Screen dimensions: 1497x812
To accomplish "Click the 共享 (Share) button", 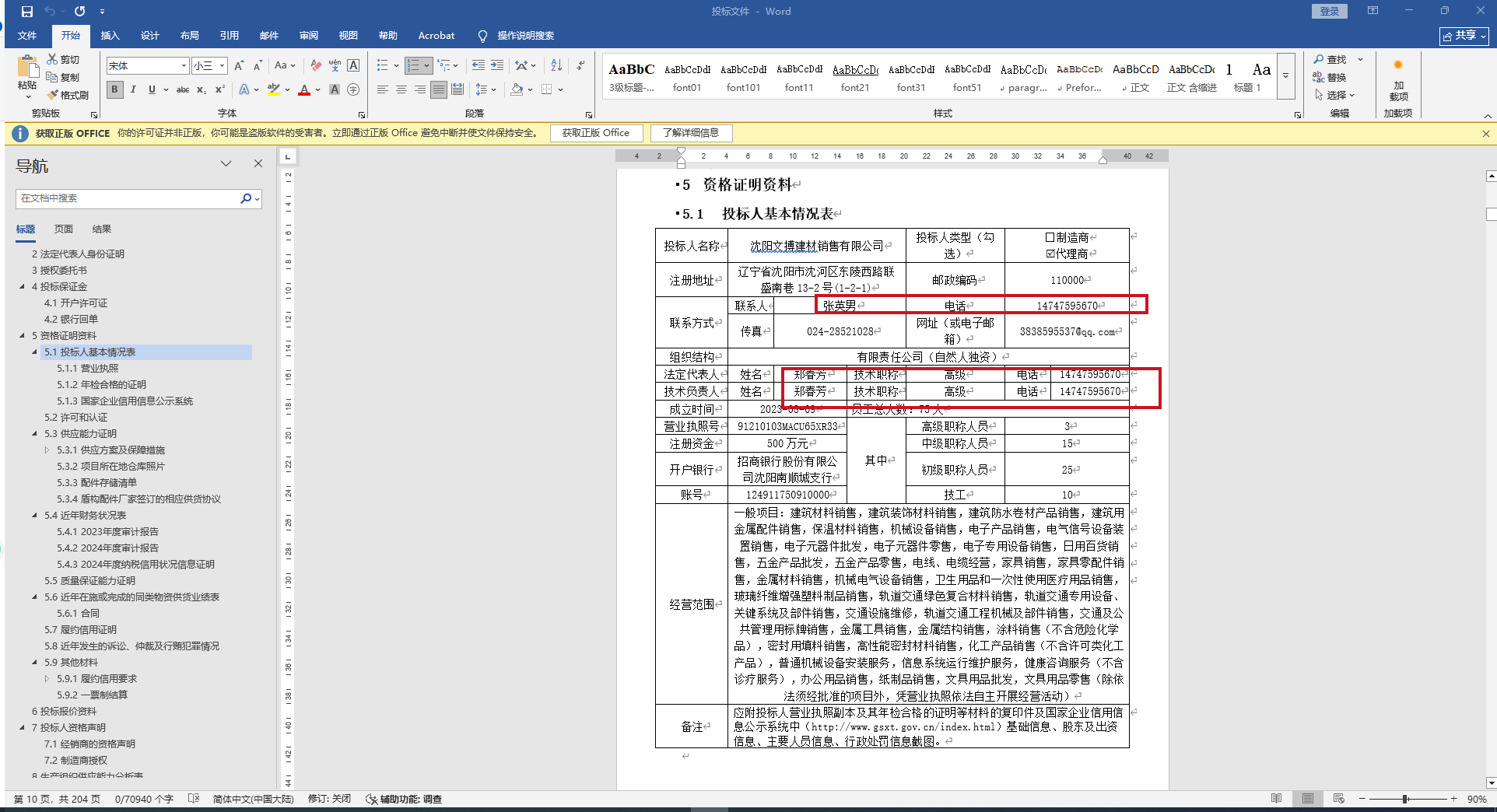I will click(1464, 36).
